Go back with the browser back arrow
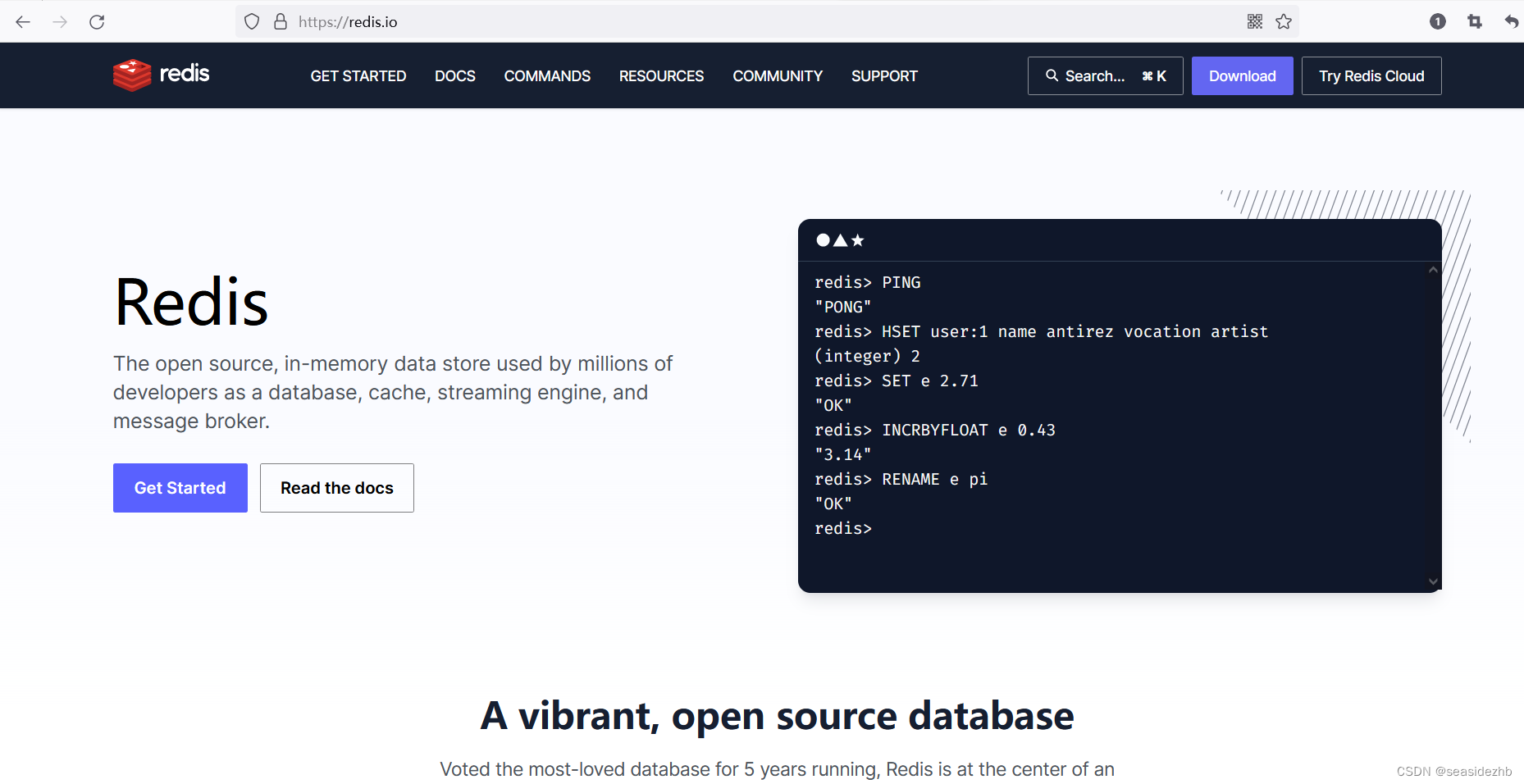The width and height of the screenshot is (1524, 784). (x=23, y=21)
